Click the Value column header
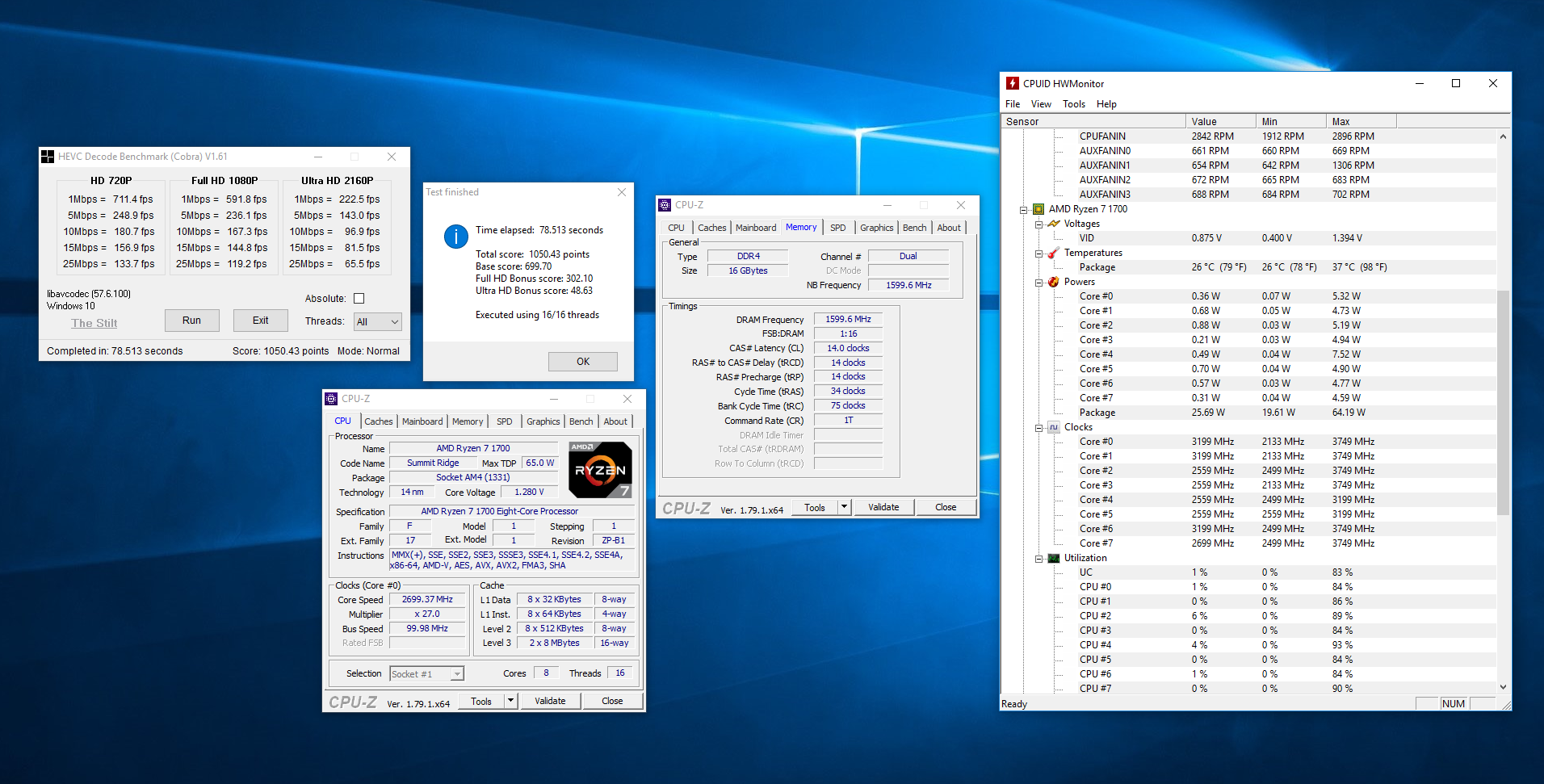 point(1220,121)
